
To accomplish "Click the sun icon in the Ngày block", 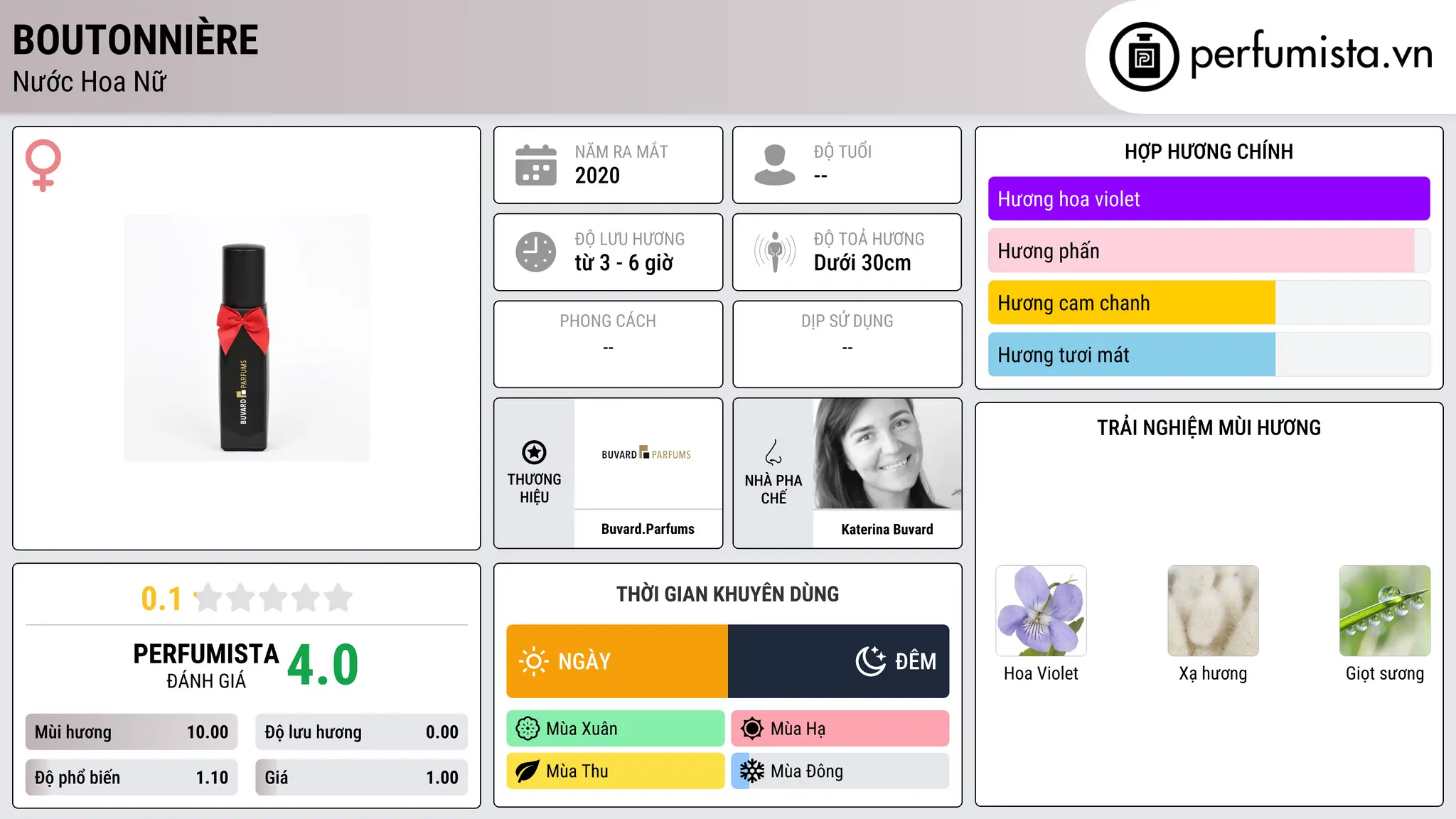I will point(533,661).
